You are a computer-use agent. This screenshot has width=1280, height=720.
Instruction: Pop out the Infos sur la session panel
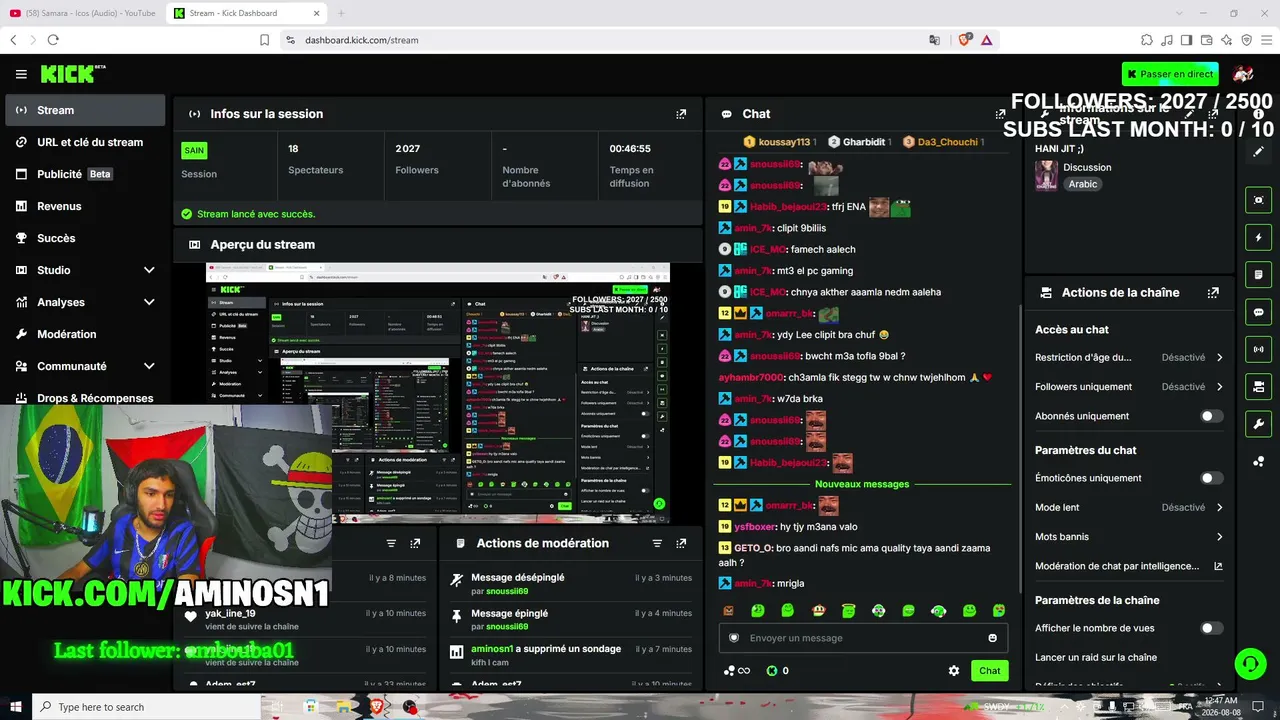coord(681,114)
